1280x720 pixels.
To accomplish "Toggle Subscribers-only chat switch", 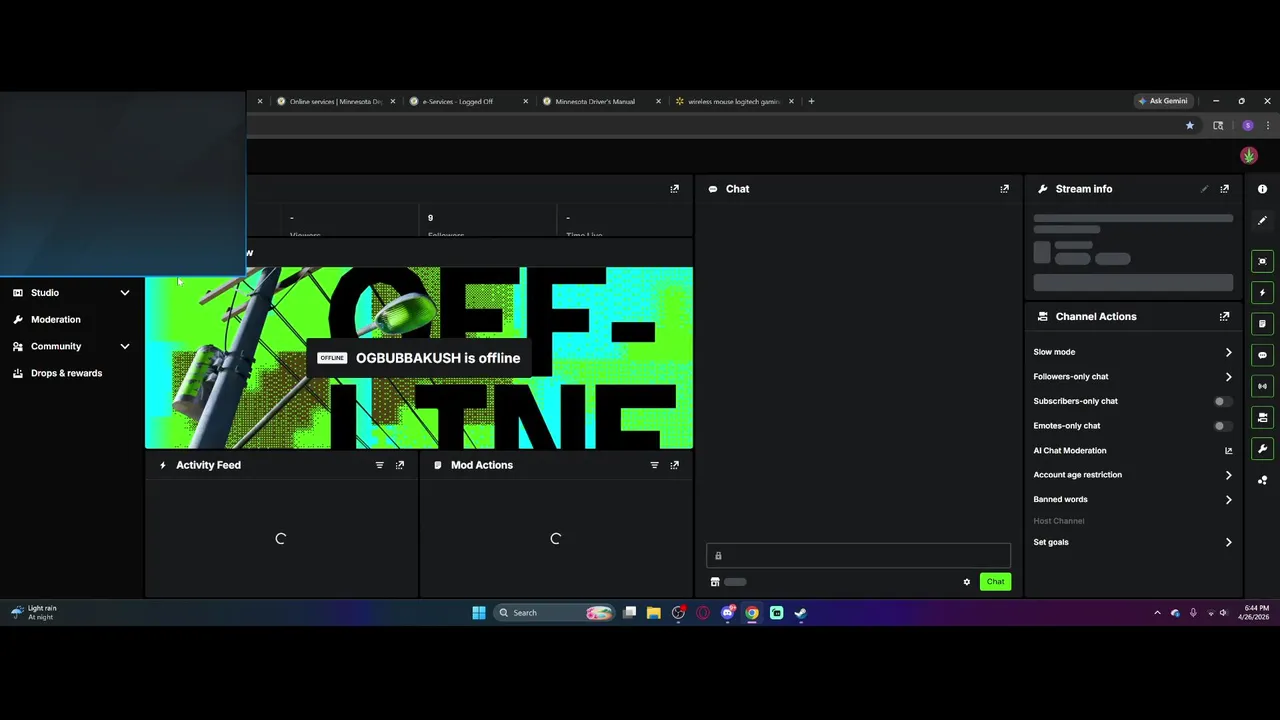I will [x=1222, y=401].
